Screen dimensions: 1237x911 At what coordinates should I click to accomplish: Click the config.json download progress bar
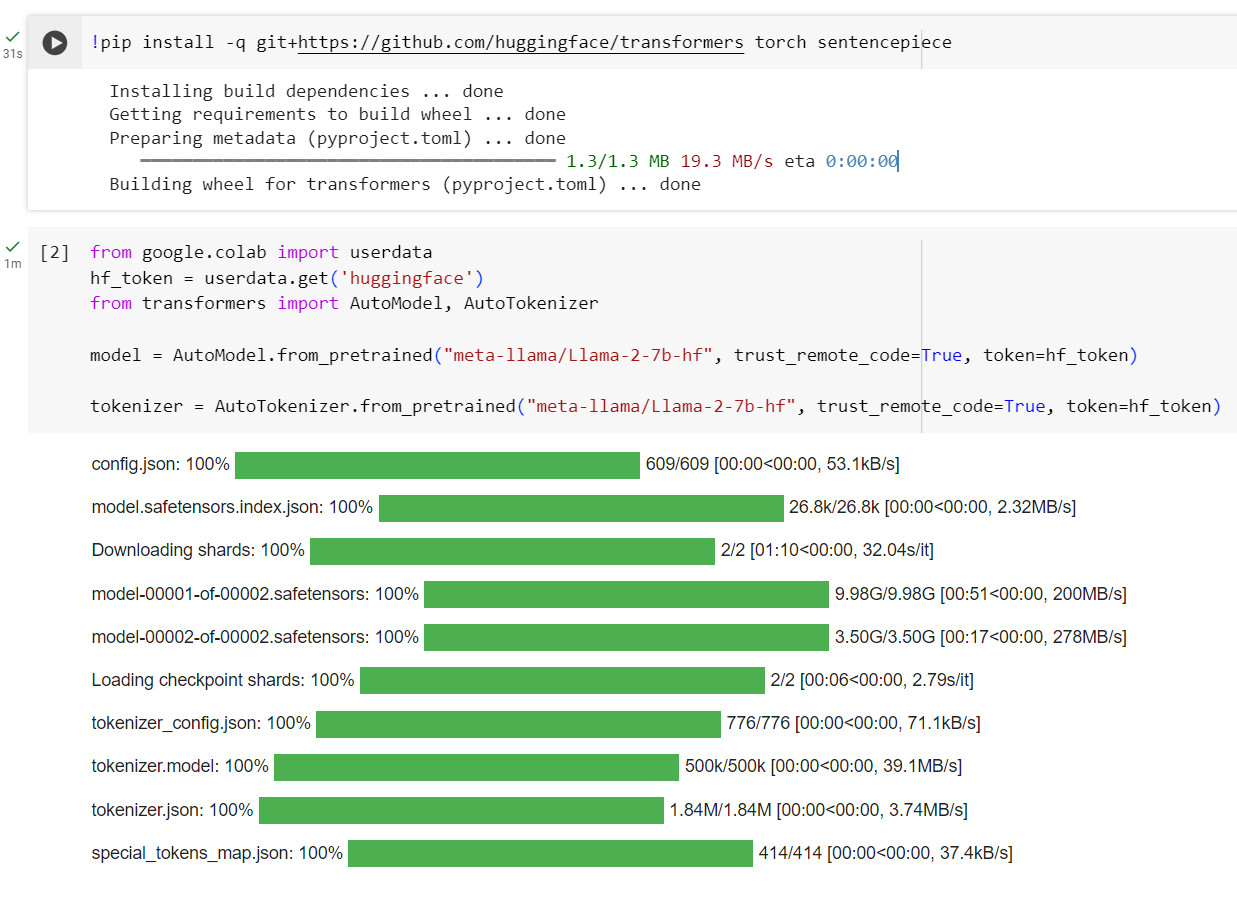click(x=437, y=465)
